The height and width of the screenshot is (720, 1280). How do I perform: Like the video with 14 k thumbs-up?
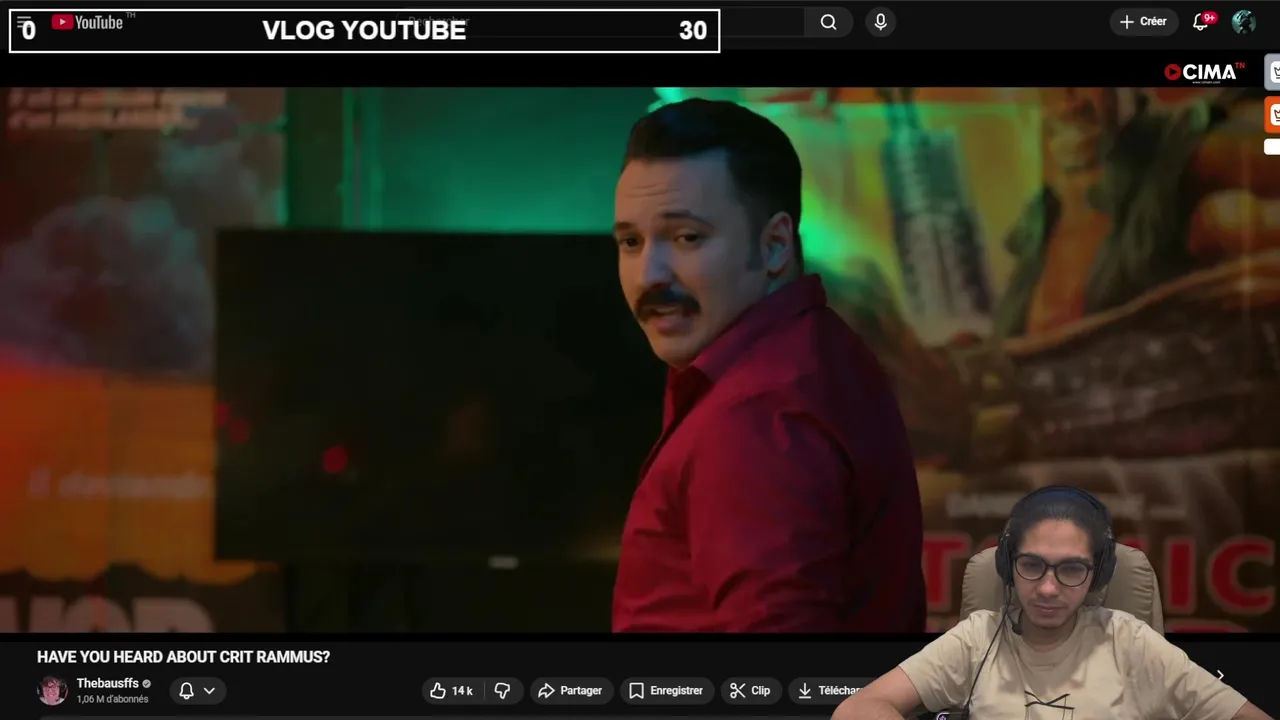click(x=450, y=691)
